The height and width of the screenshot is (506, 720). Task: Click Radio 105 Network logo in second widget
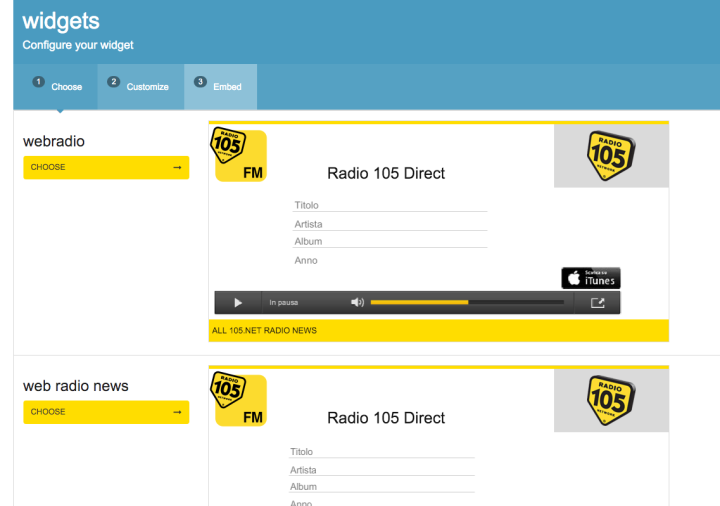[611, 400]
